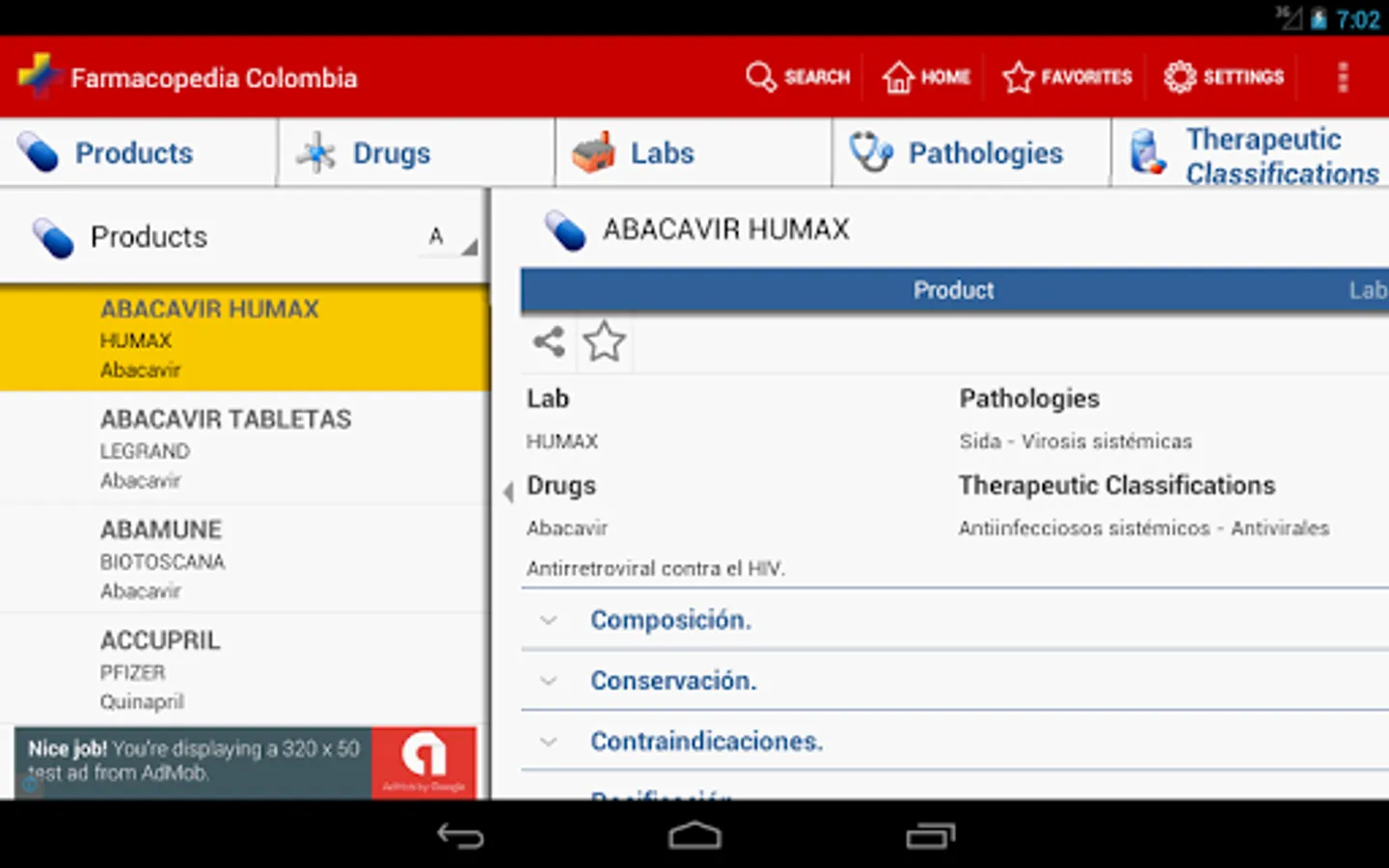Open the letter A filter dropdown
This screenshot has height=868, width=1389.
(x=449, y=236)
